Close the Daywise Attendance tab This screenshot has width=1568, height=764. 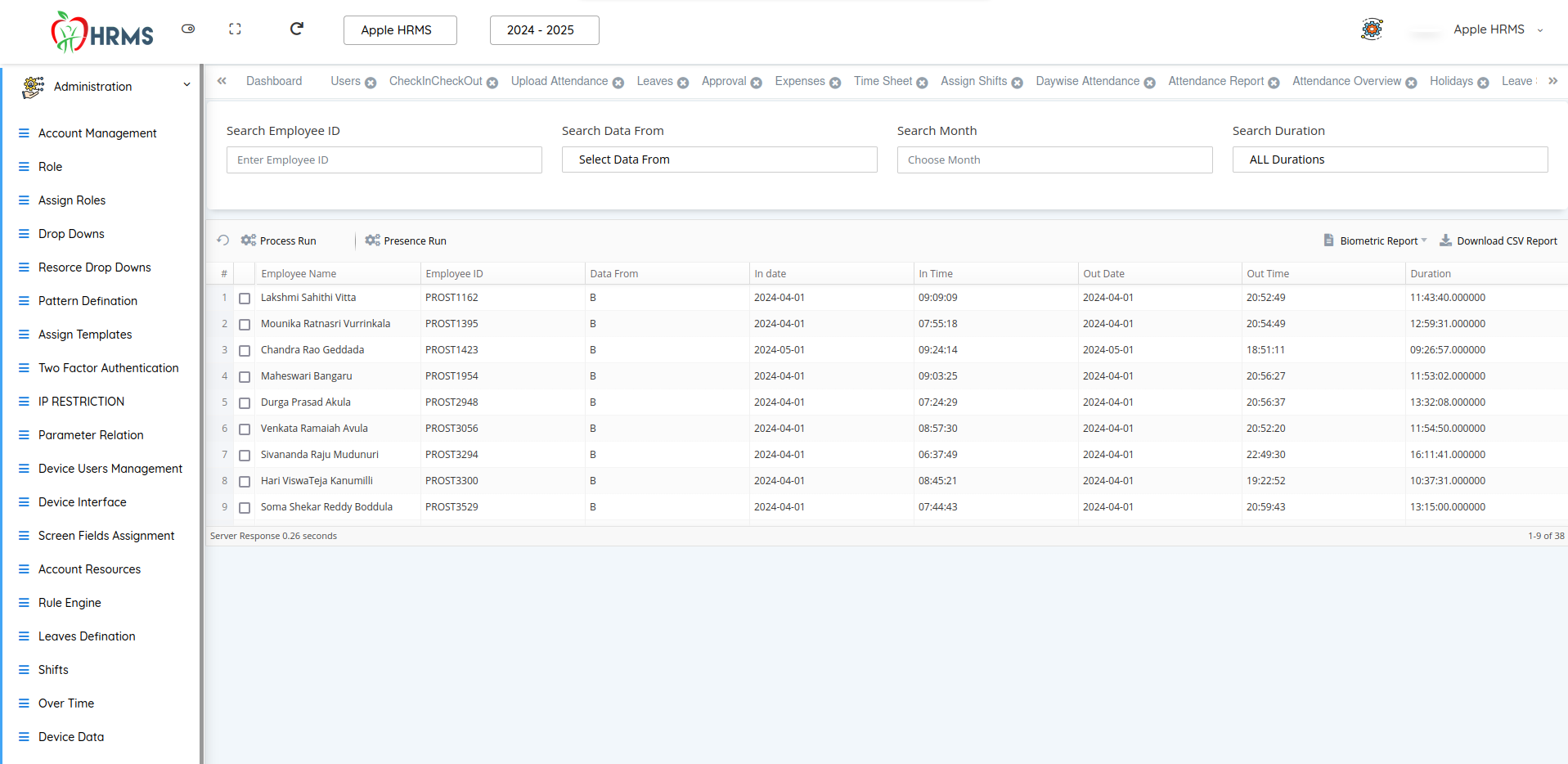[1150, 83]
